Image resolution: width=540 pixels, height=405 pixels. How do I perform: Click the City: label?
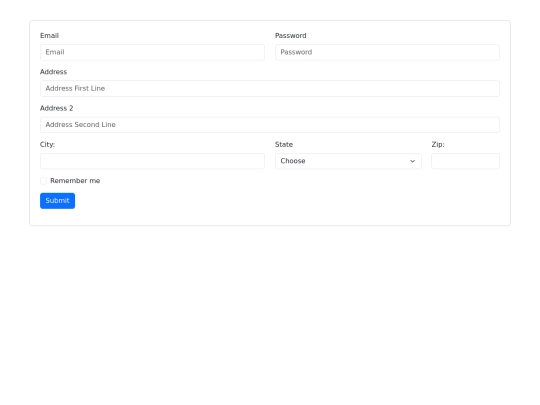(x=48, y=145)
